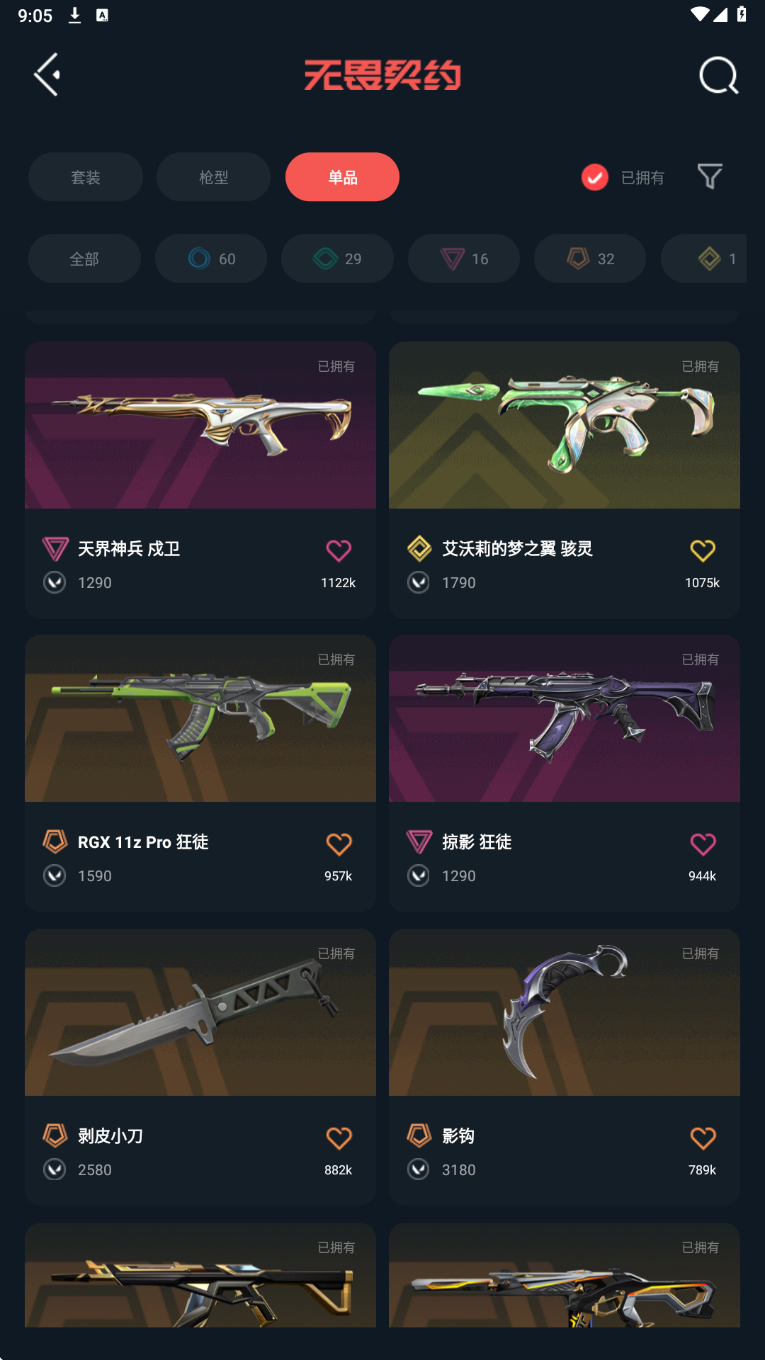Tap the heart icon on 影钩
Image resolution: width=765 pixels, height=1360 pixels.
pos(703,1138)
